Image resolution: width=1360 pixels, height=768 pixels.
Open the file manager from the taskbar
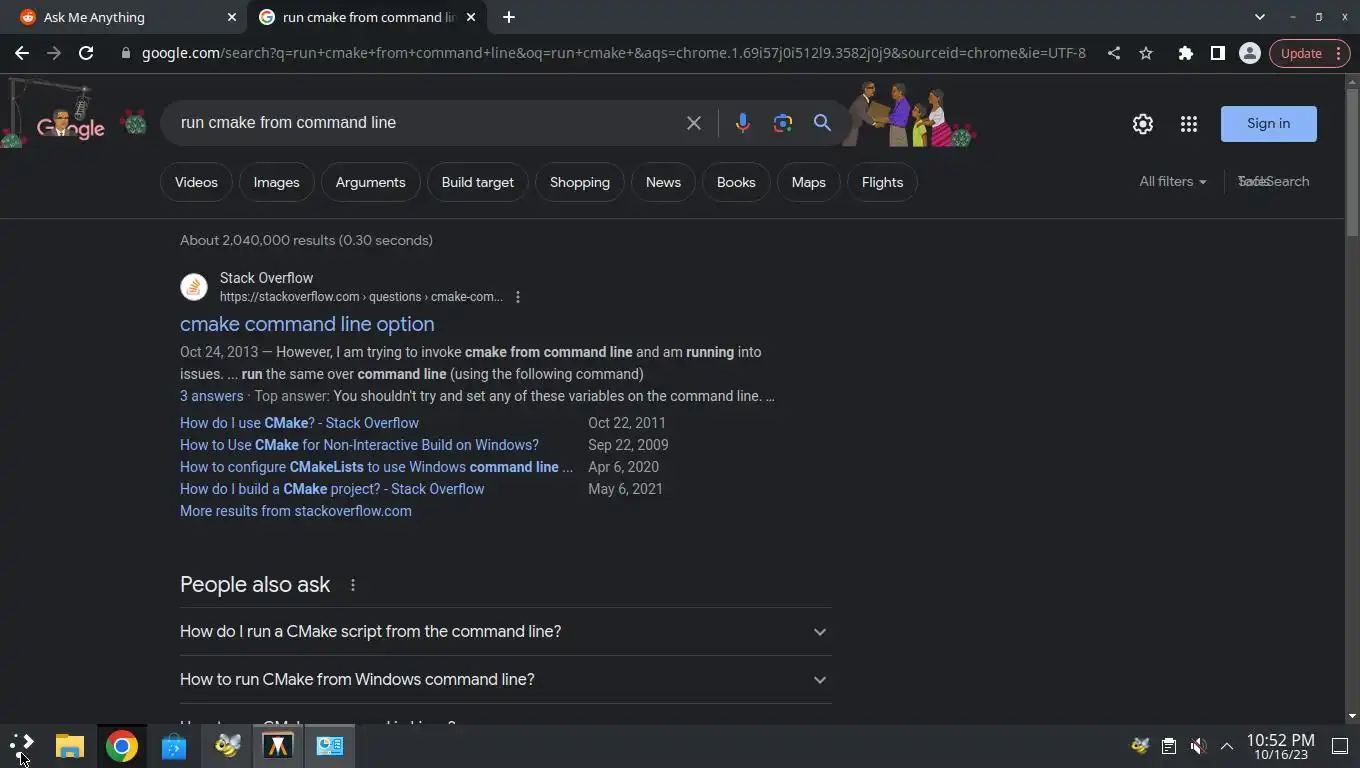[70, 746]
